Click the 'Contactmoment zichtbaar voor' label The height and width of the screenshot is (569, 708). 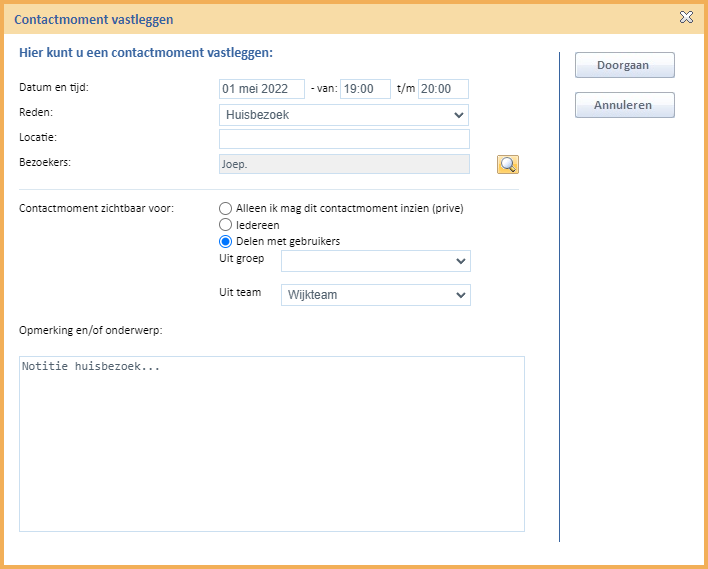click(x=96, y=209)
